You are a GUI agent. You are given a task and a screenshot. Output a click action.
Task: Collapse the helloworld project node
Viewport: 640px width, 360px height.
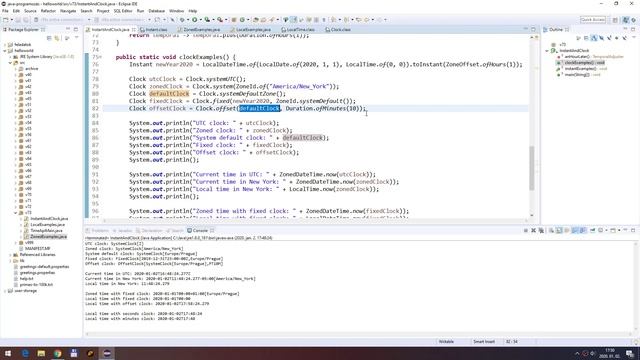[x=5, y=51]
